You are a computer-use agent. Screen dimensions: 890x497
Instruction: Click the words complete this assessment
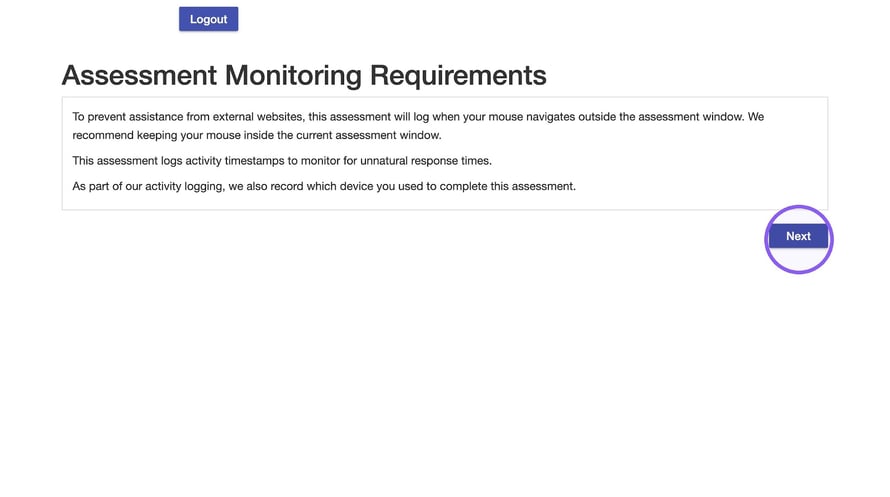point(507,186)
